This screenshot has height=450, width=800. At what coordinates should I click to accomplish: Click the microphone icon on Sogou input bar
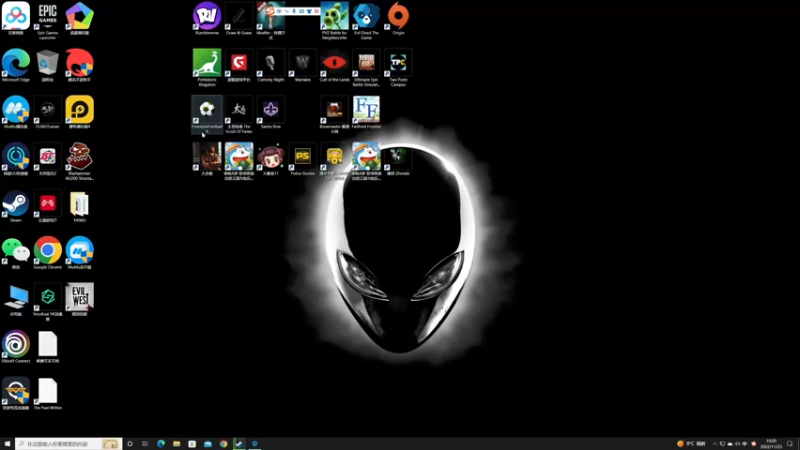[294, 11]
